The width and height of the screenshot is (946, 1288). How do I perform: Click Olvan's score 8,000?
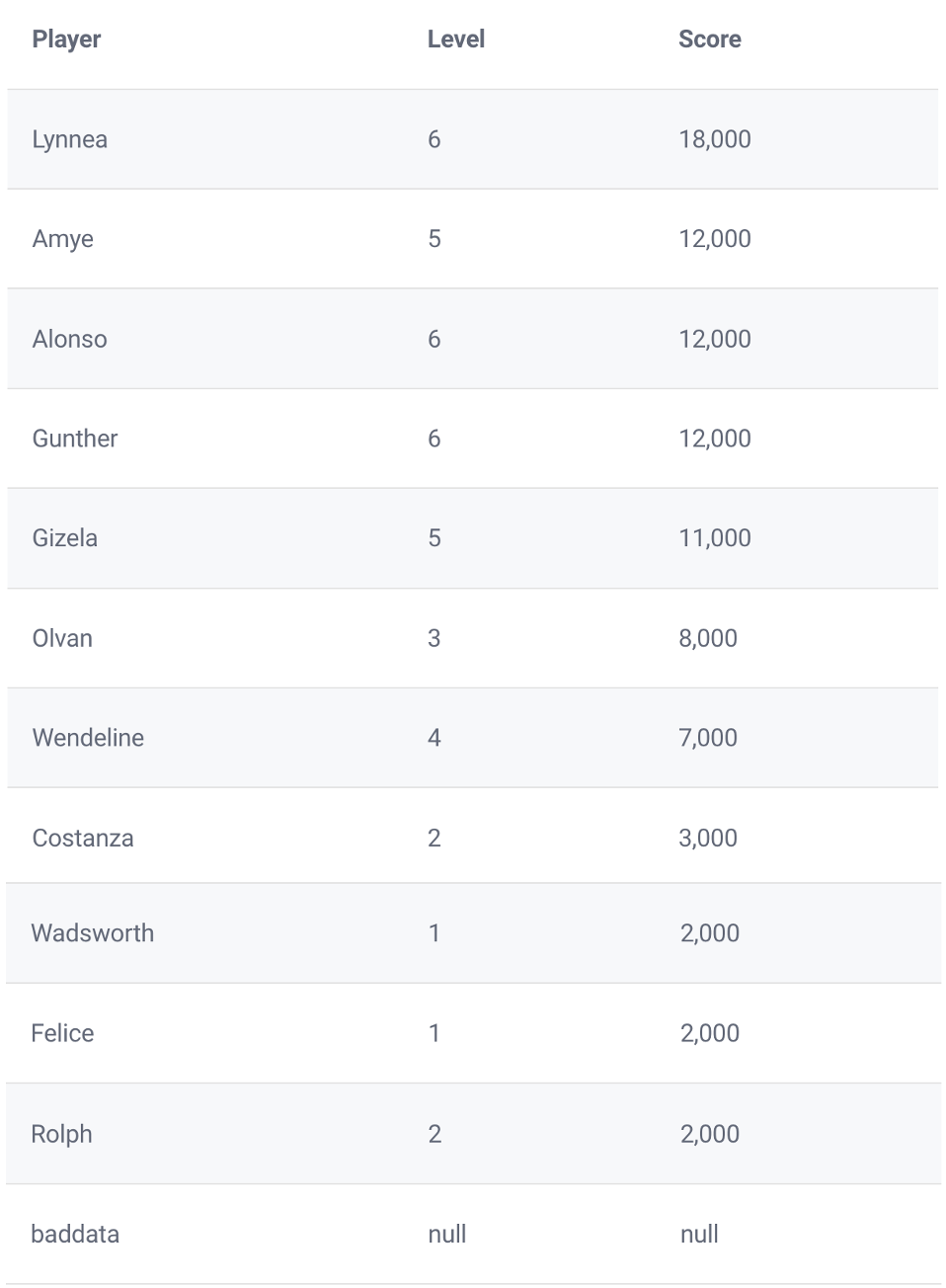pyautogui.click(x=708, y=638)
